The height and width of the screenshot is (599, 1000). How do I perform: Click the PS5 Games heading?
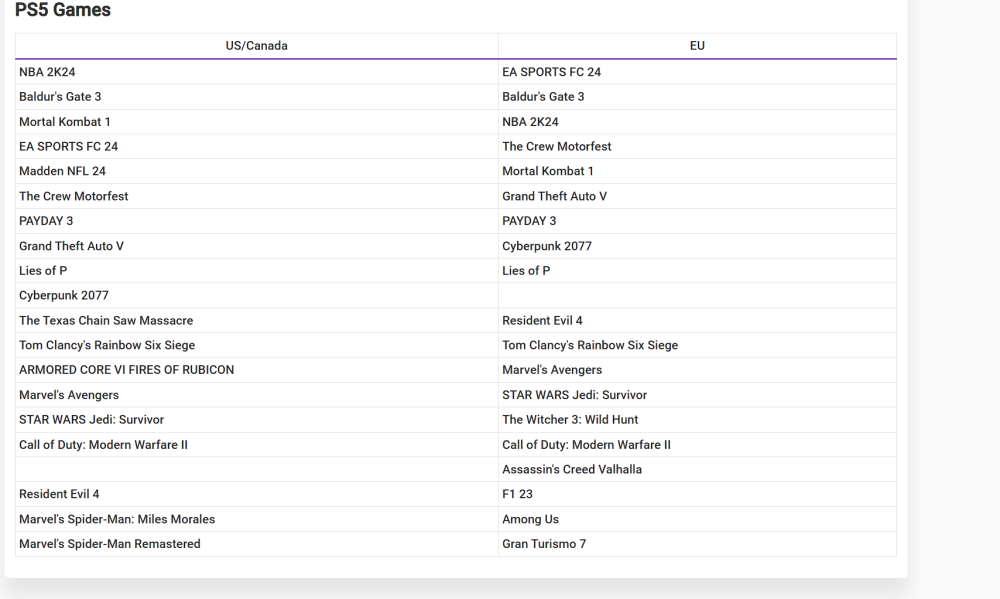tap(63, 11)
